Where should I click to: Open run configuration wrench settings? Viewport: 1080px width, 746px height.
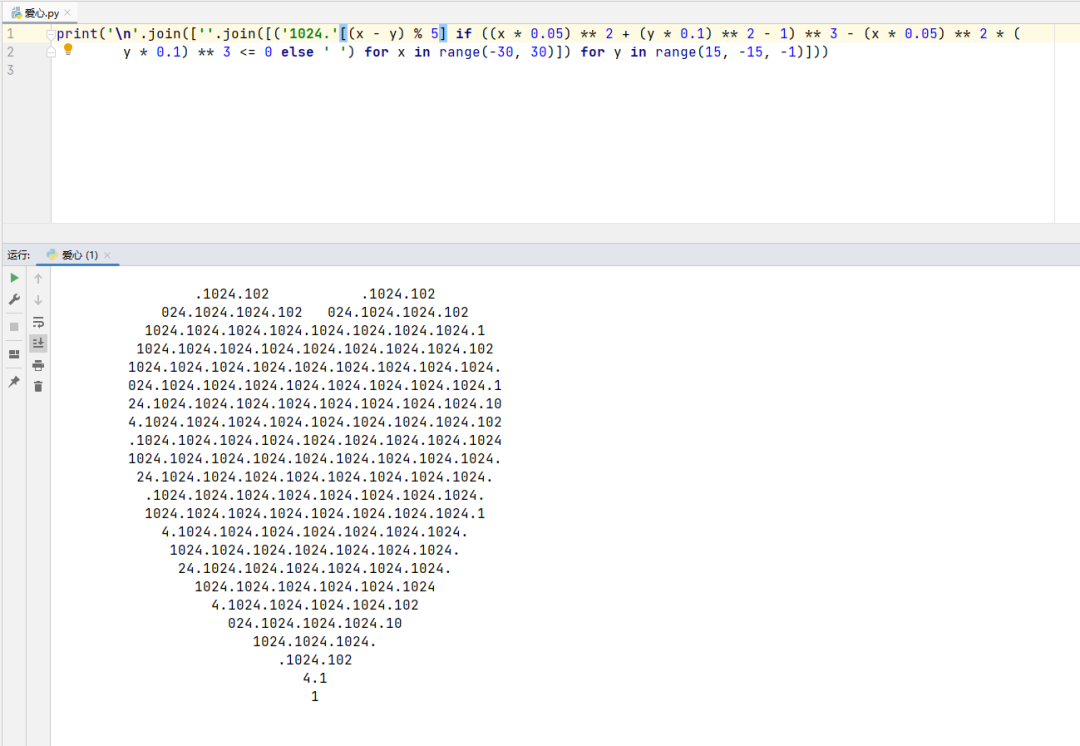coord(14,300)
